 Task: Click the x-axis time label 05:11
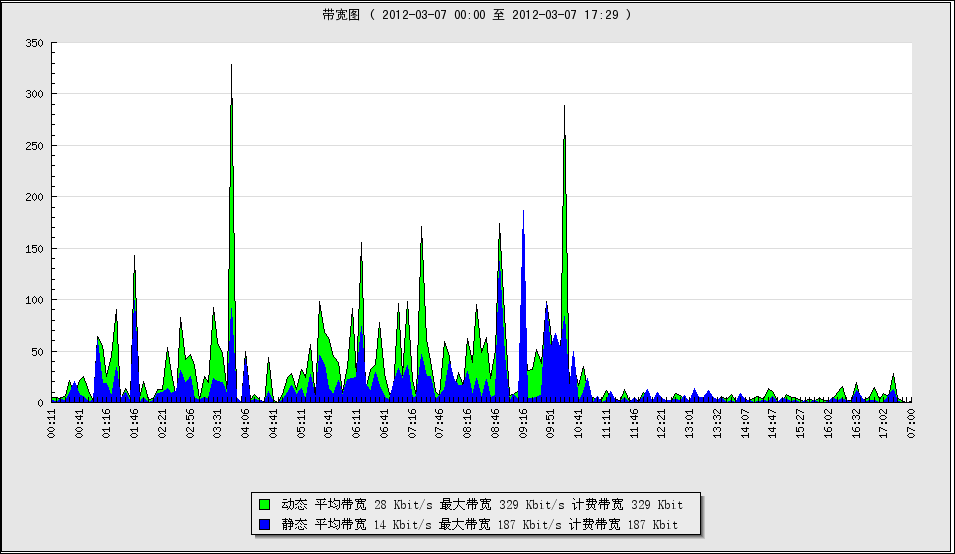301,423
